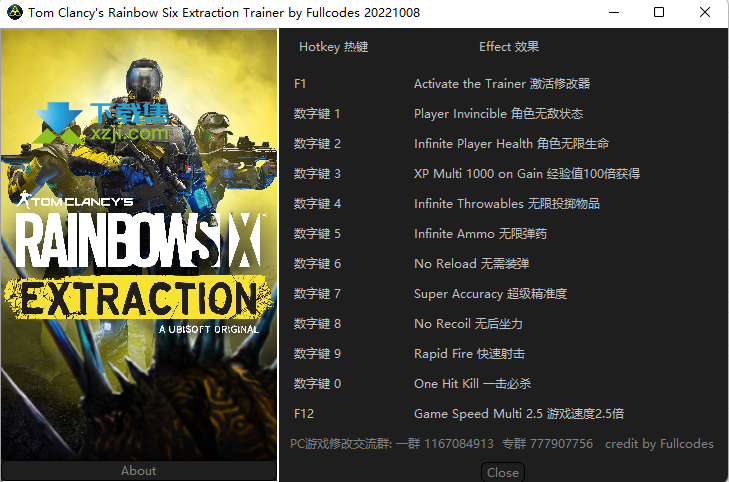The image size is (729, 482).
Task: Toggle Game Speed Multi 2.5 option
Action: 519,414
